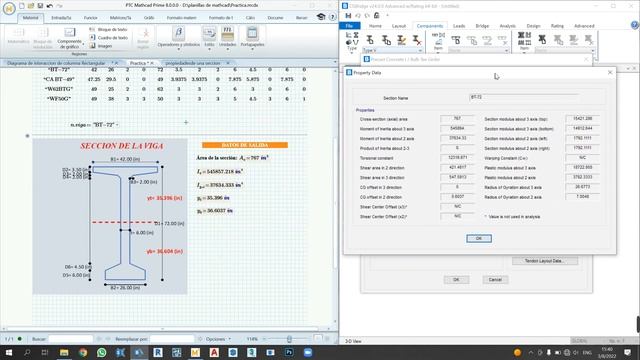Switch to propiedades de una seccion worksheet tab
The width and height of the screenshot is (640, 360).
[x=193, y=63]
